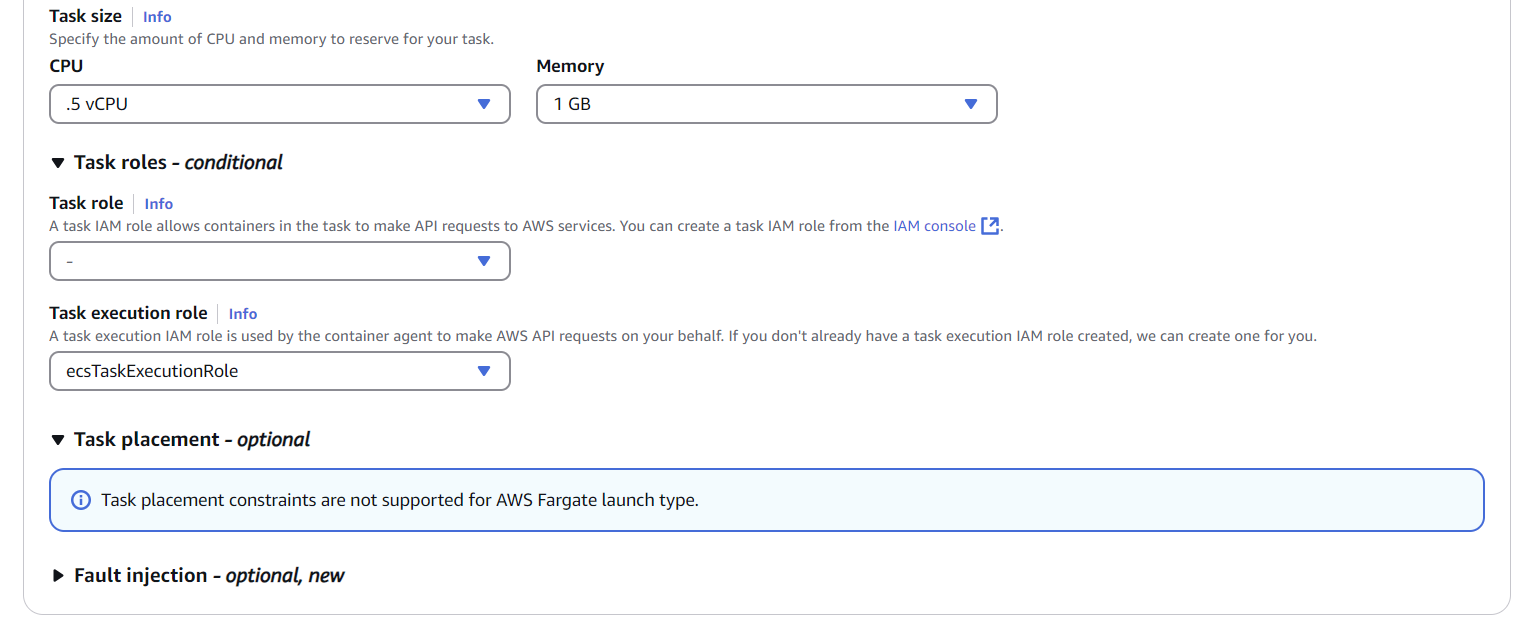The height and width of the screenshot is (620, 1536).
Task: Click the arrow icon in the CPU selector
Action: click(484, 104)
